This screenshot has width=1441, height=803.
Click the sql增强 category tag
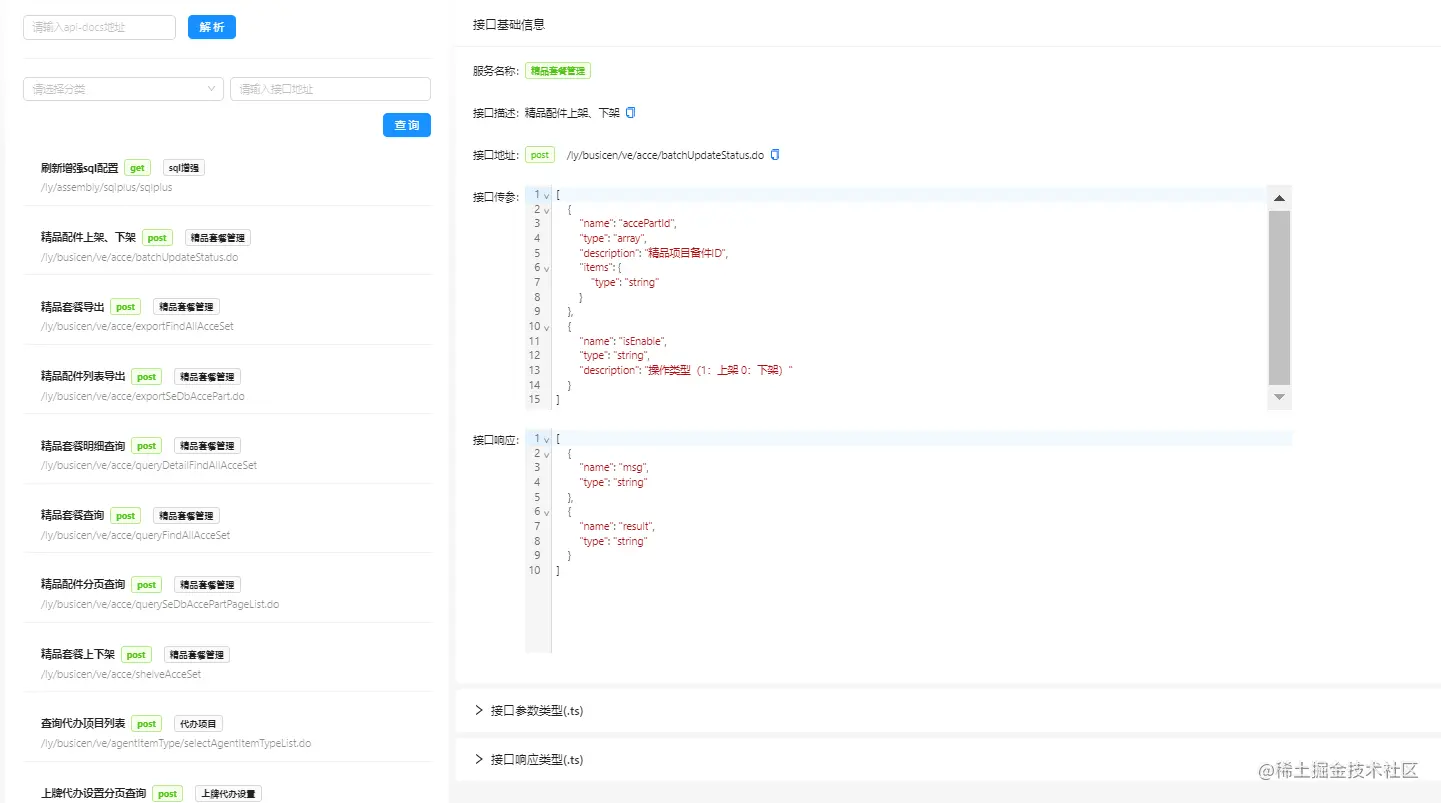[x=184, y=168]
